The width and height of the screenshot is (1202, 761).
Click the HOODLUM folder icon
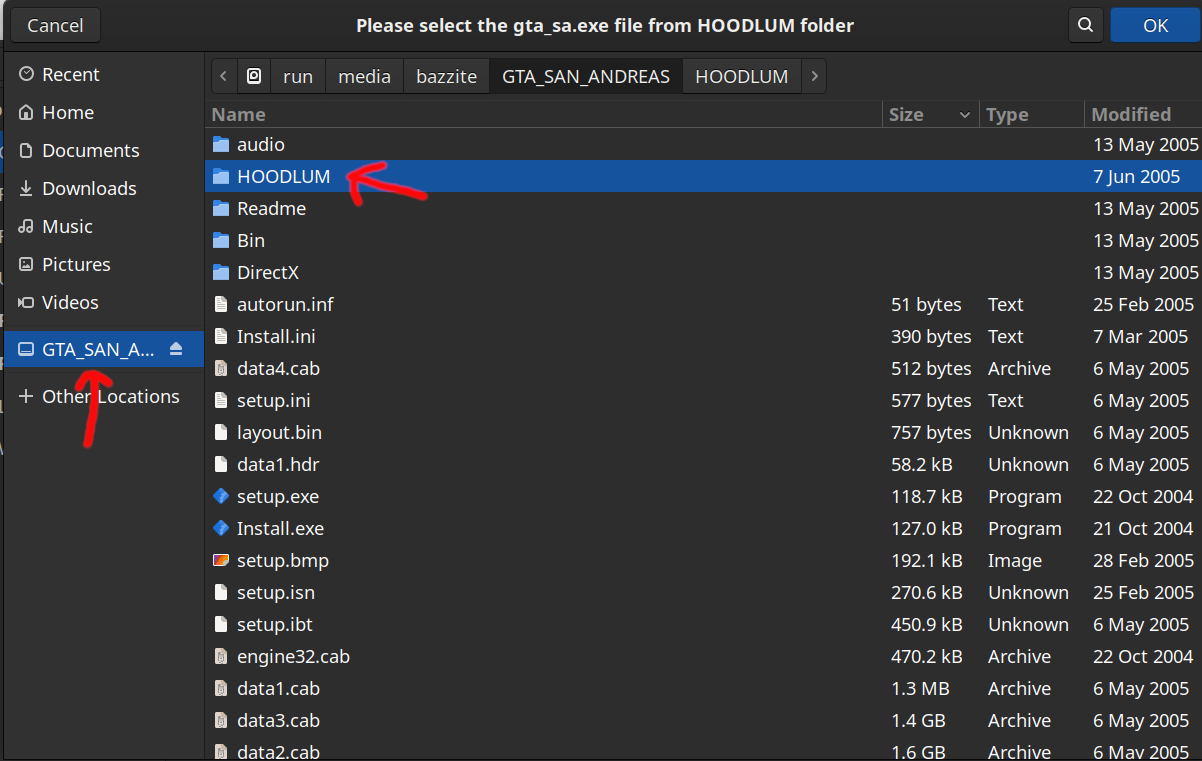click(221, 177)
